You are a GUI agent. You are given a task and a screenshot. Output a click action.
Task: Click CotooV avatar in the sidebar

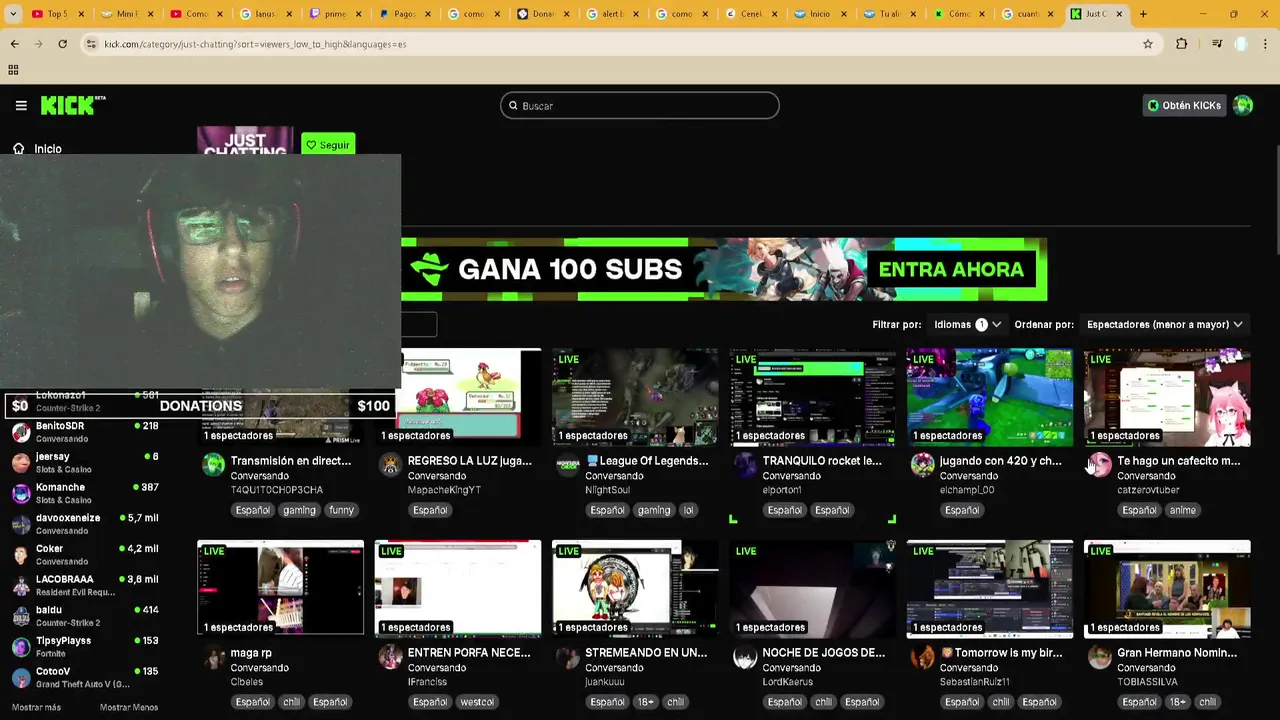tap(21, 677)
